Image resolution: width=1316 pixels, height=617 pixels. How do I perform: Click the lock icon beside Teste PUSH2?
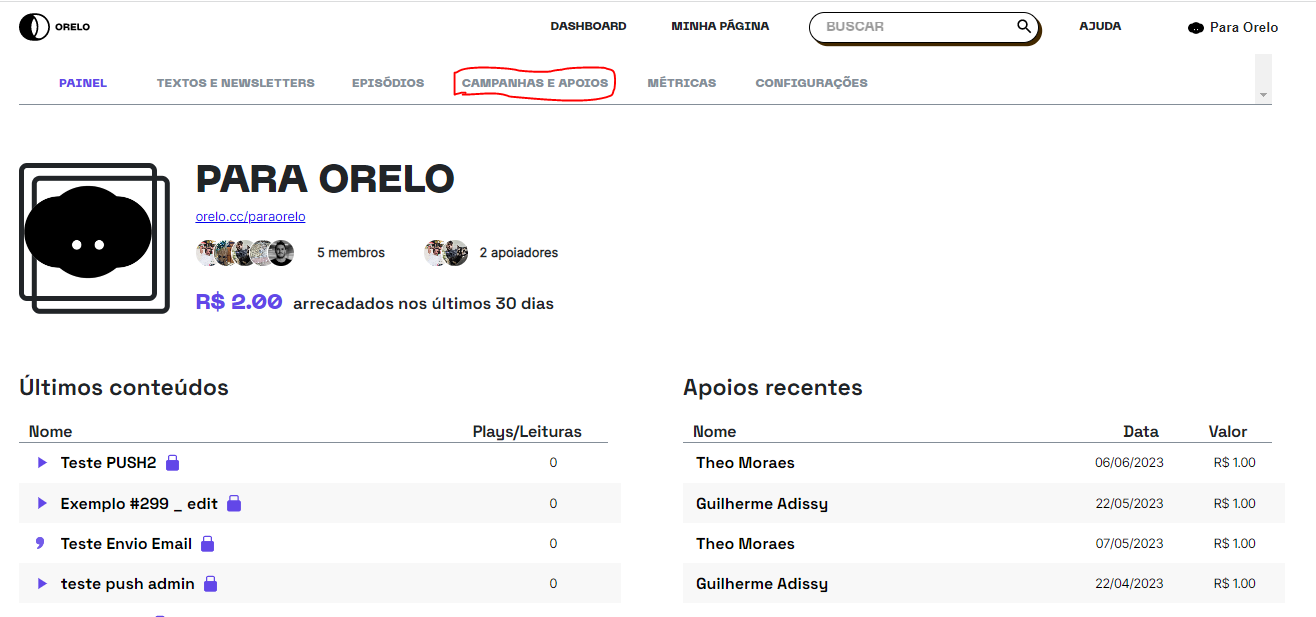point(172,463)
